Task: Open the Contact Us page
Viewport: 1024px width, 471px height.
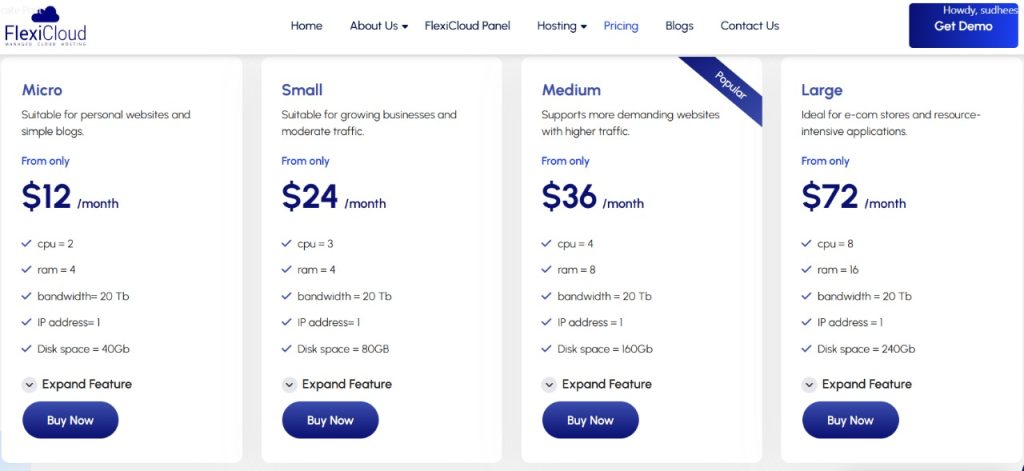Action: point(749,26)
